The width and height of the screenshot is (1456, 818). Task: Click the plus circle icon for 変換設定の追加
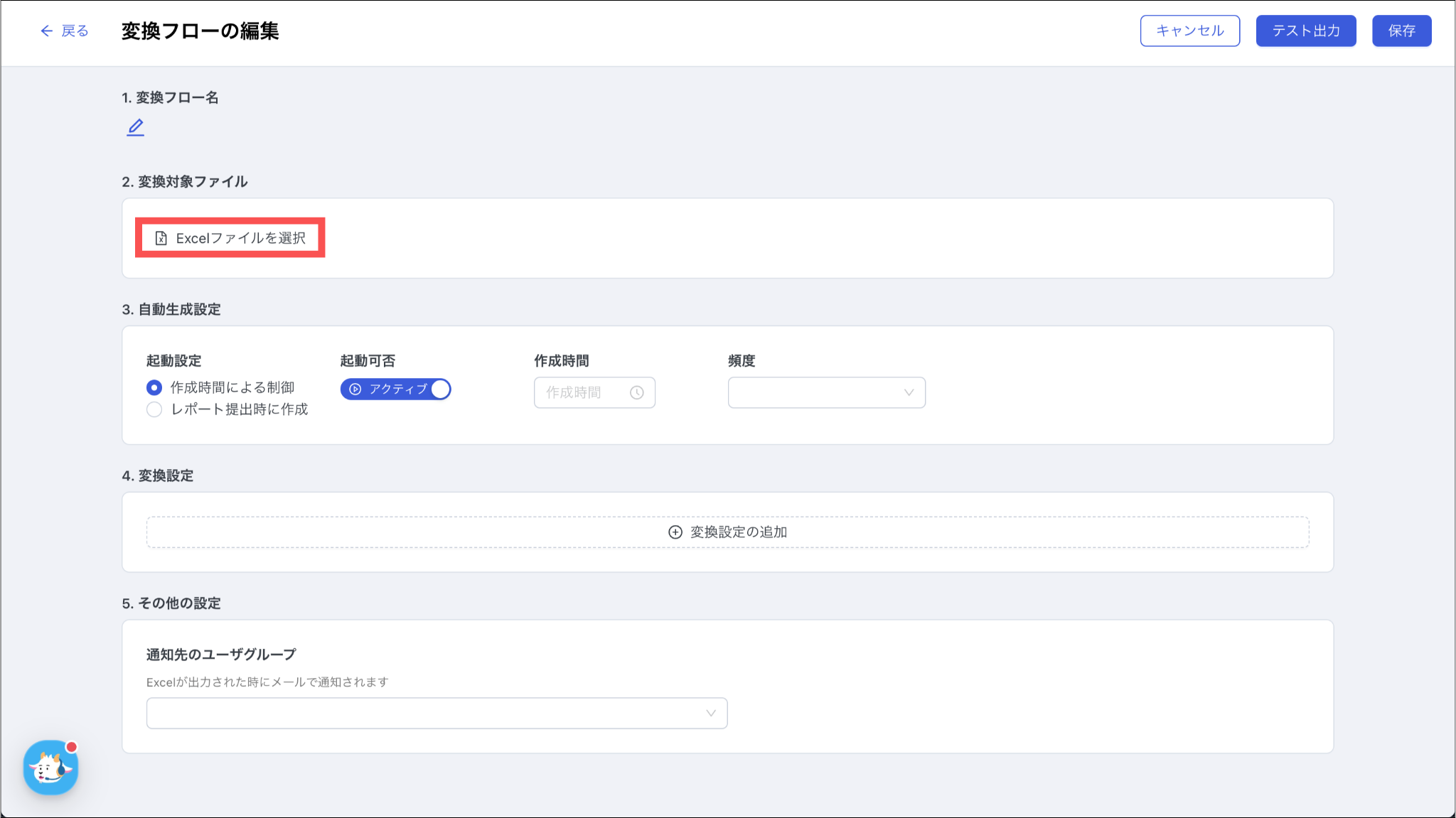tap(675, 532)
